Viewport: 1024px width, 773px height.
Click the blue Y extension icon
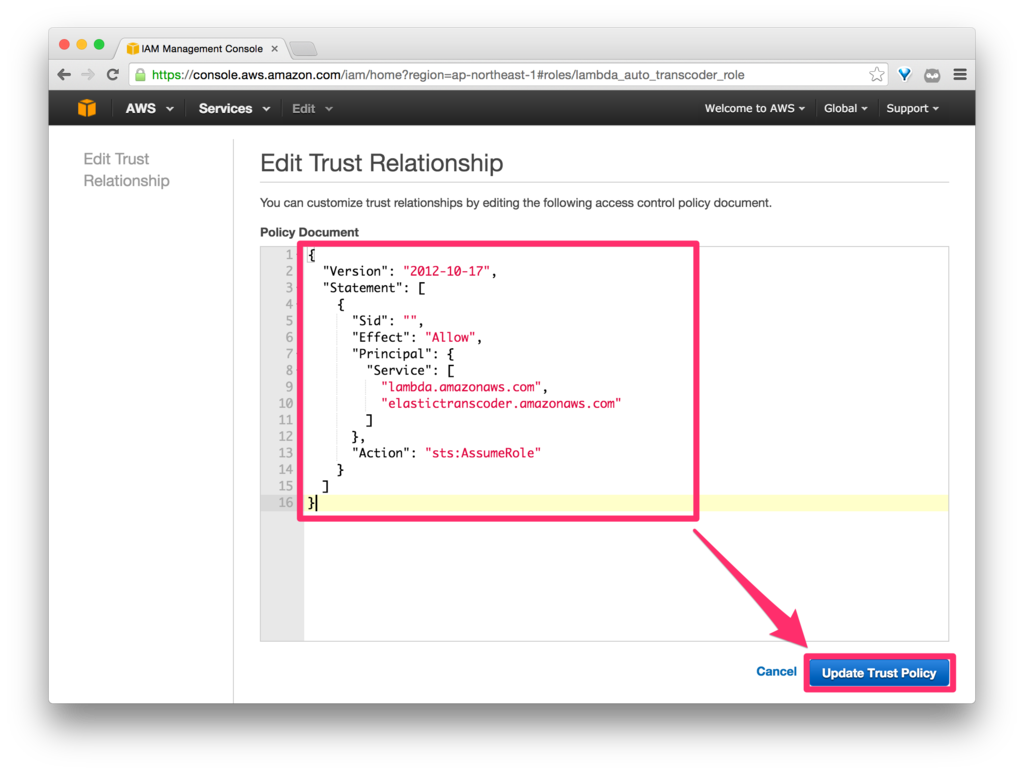click(904, 74)
